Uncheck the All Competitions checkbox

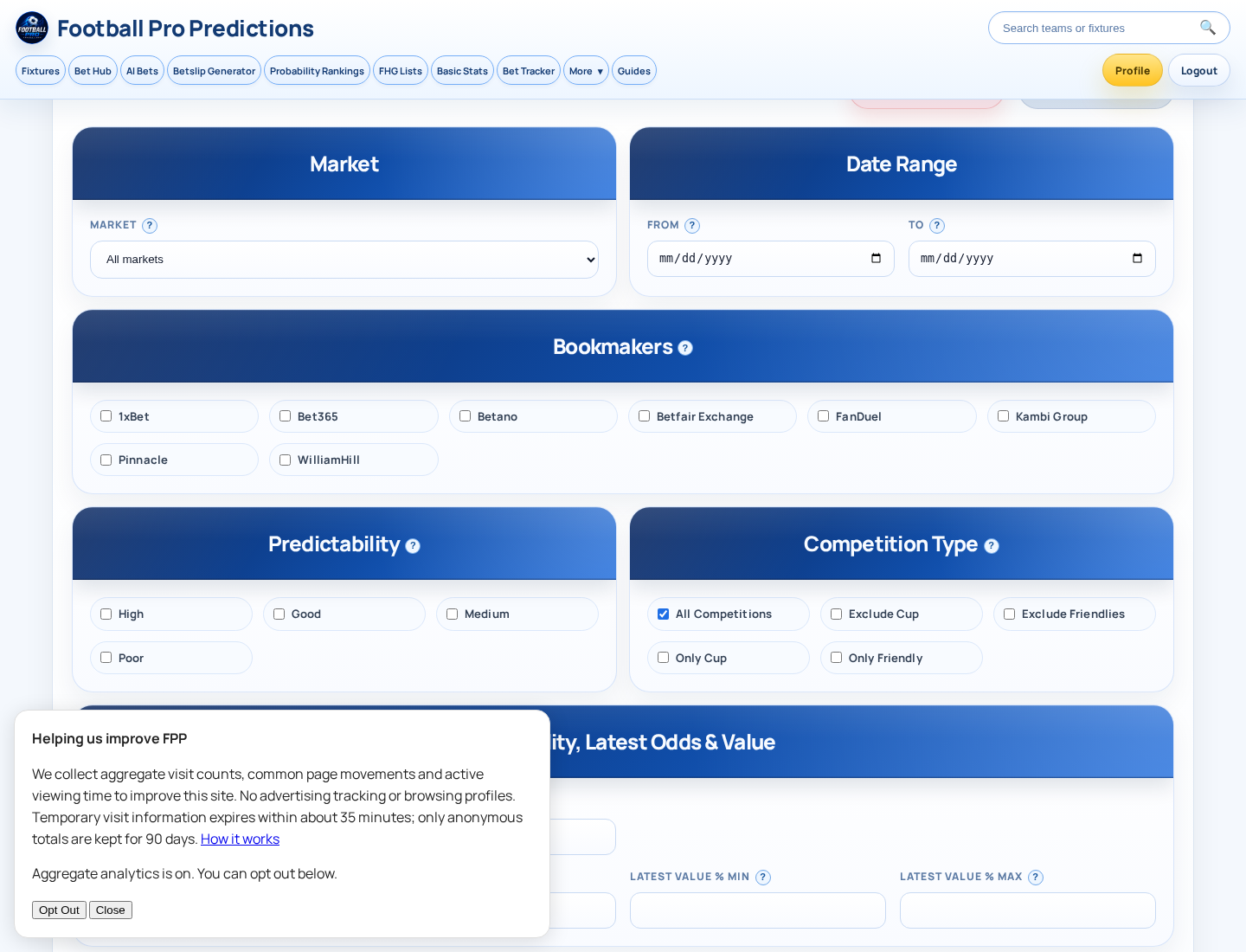tap(664, 614)
